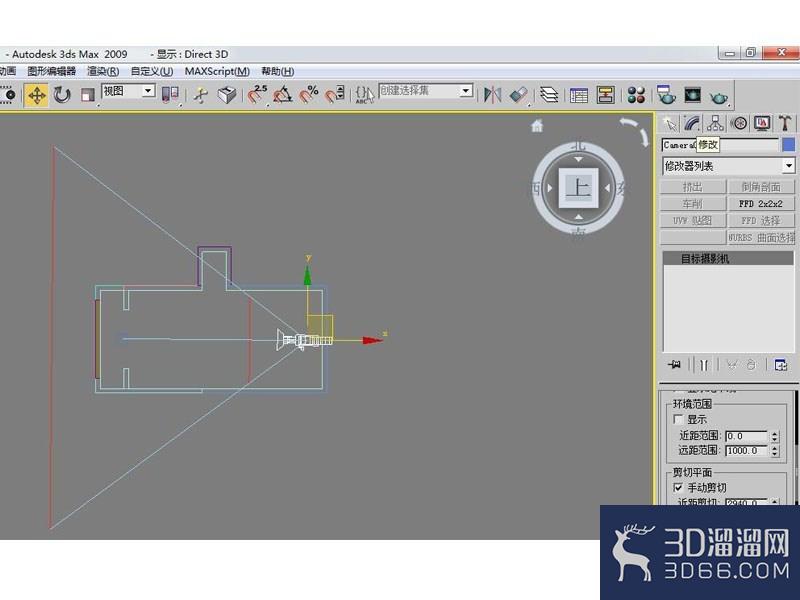Click the Align tool icon
Screen dimensions: 800x600
pos(518,95)
